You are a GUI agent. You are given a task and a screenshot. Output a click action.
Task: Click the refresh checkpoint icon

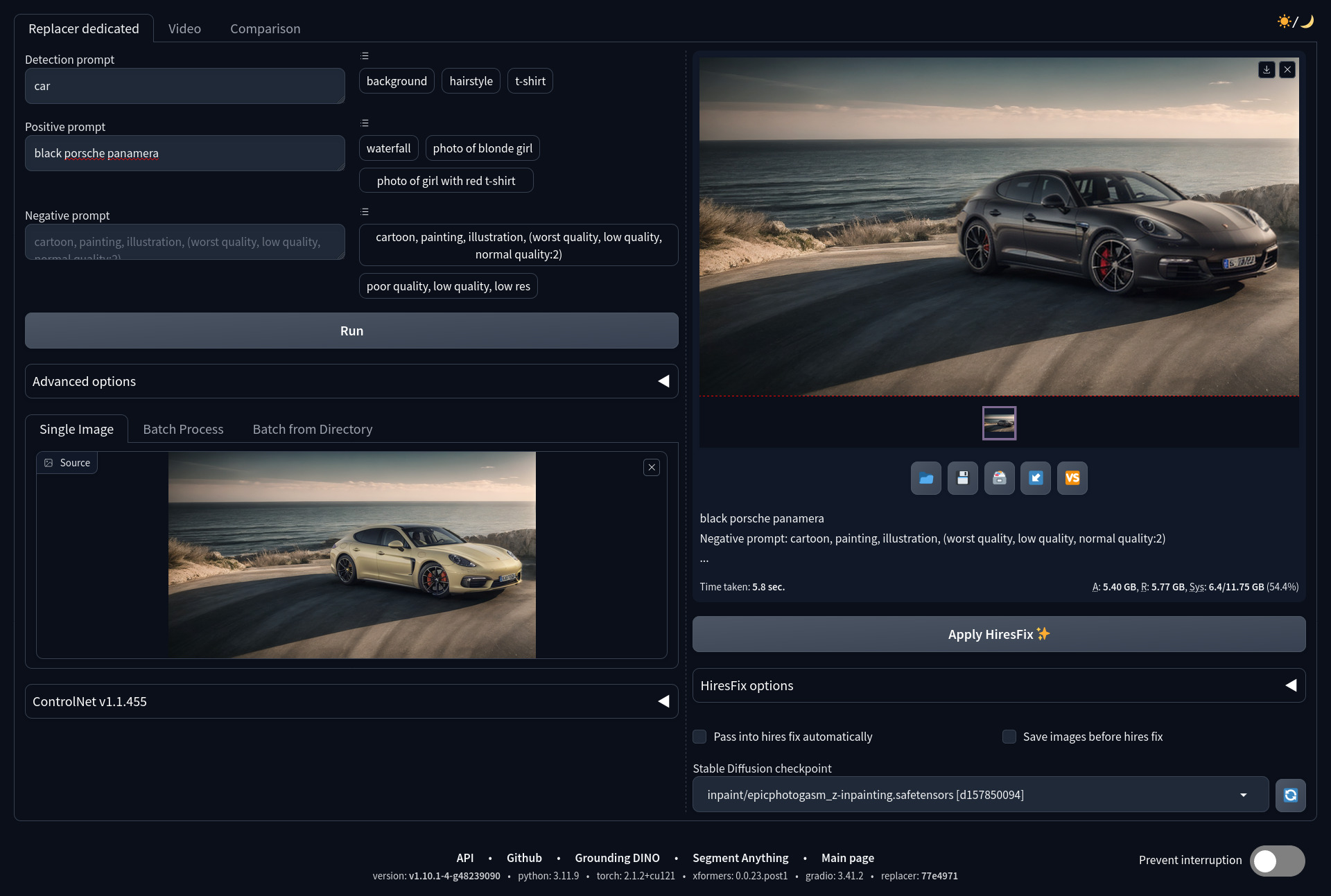pos(1291,794)
